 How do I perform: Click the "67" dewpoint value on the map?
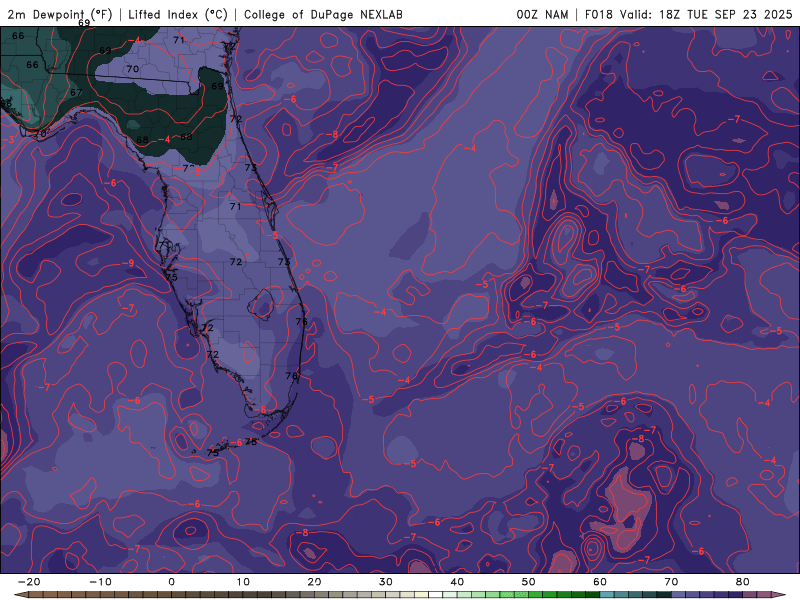pos(77,92)
